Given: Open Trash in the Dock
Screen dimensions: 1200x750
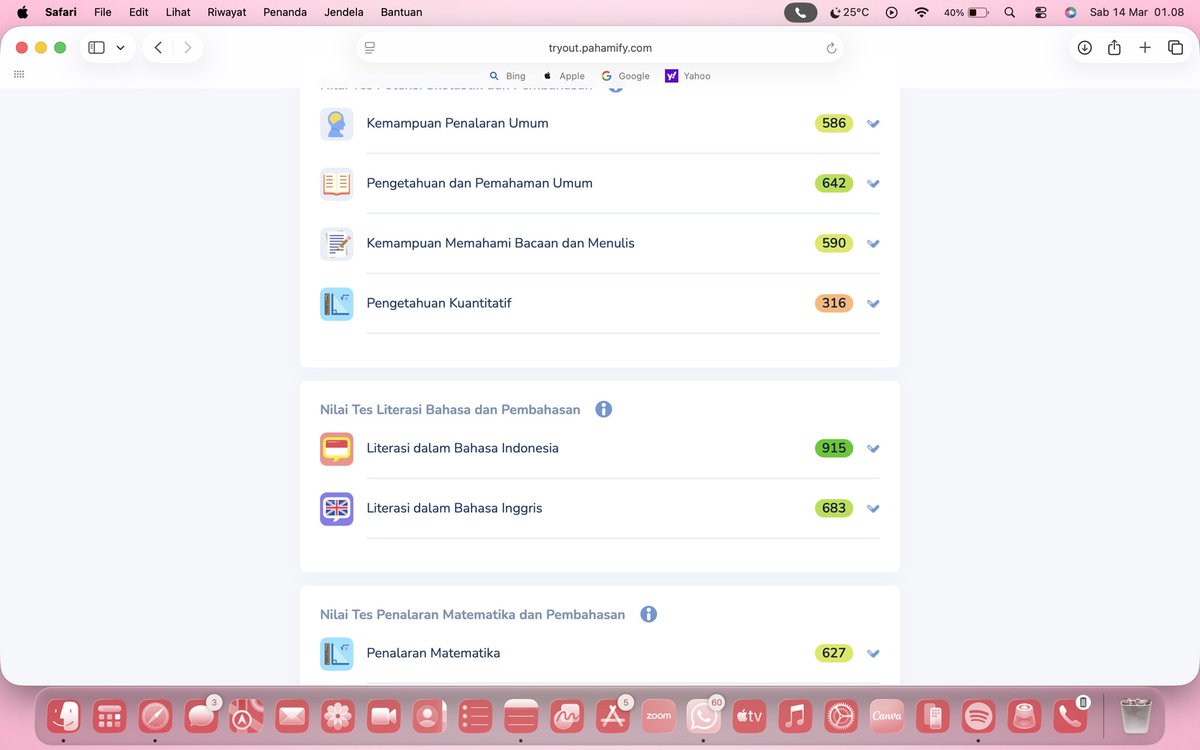Looking at the screenshot, I should click(1136, 716).
